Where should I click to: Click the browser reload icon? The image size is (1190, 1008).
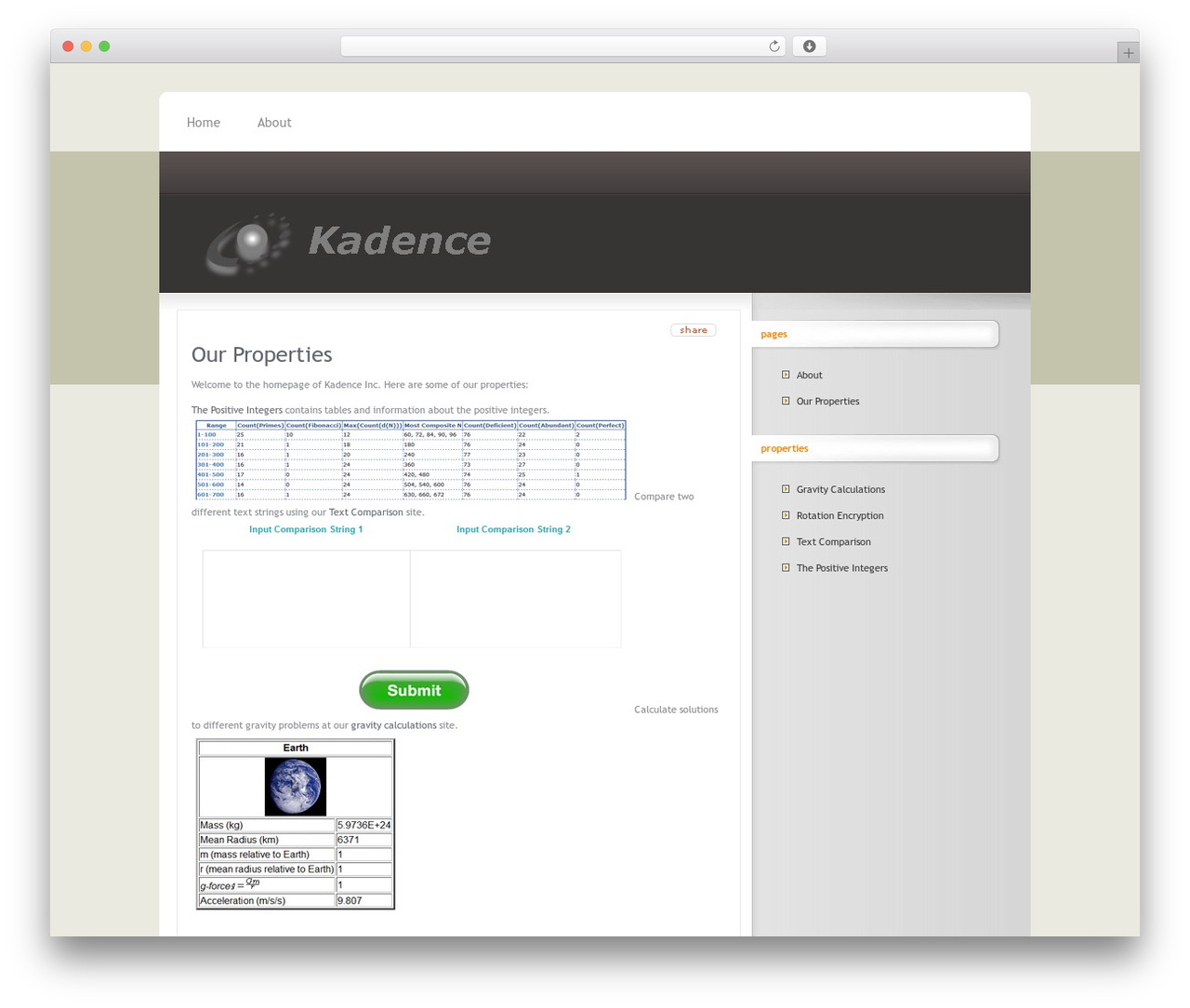(x=773, y=46)
